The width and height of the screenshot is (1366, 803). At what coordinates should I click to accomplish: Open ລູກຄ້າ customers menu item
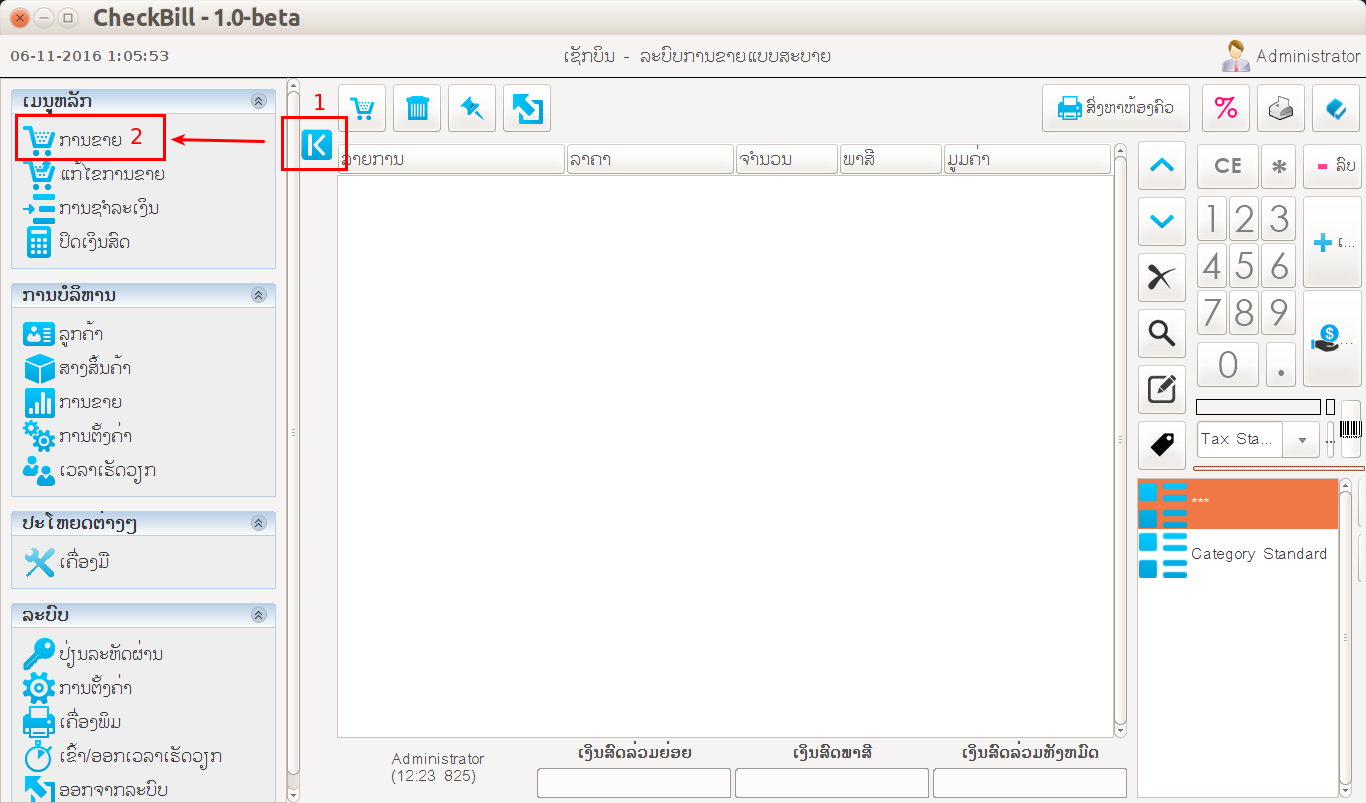point(80,334)
